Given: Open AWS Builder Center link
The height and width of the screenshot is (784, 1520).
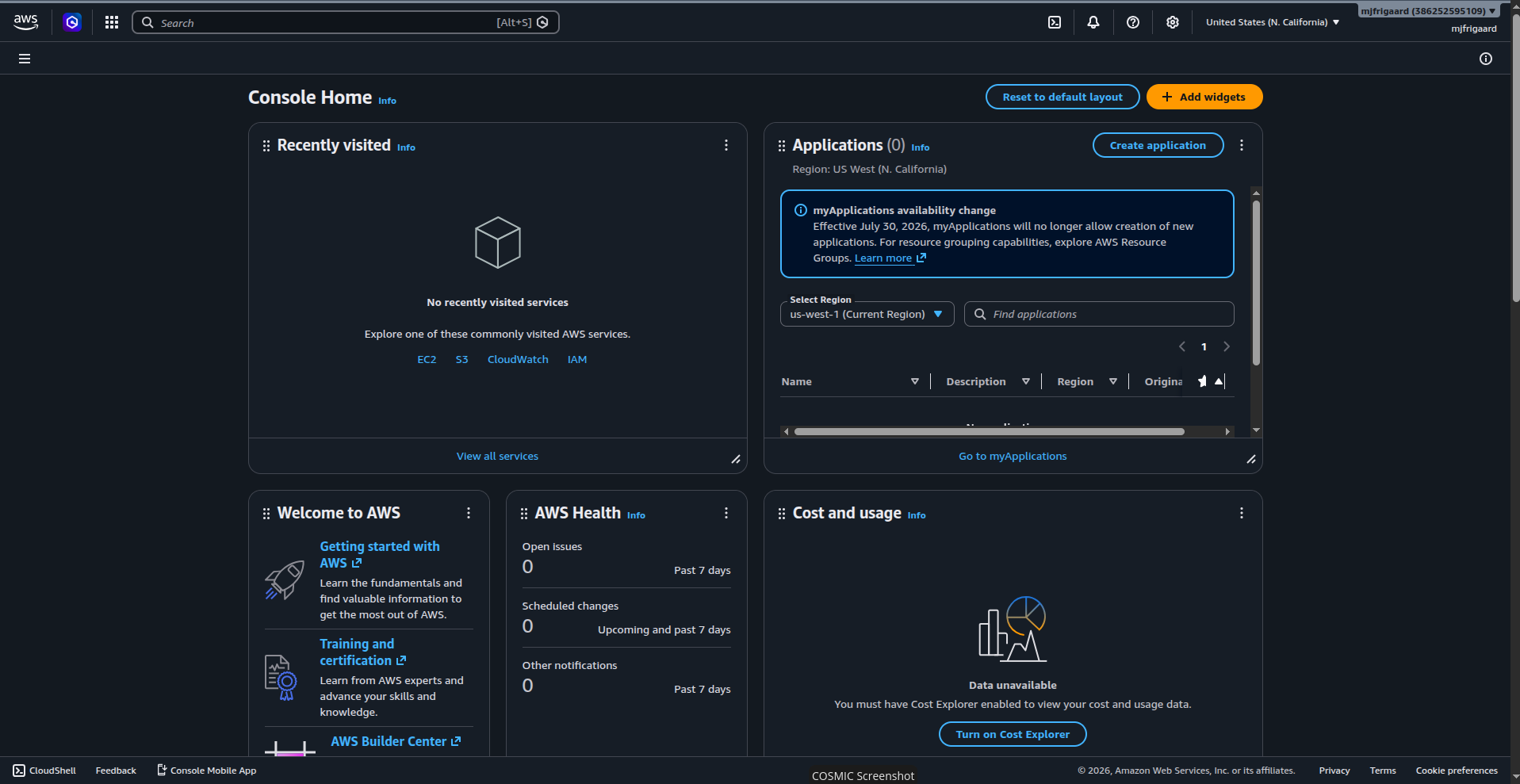Looking at the screenshot, I should [396, 741].
